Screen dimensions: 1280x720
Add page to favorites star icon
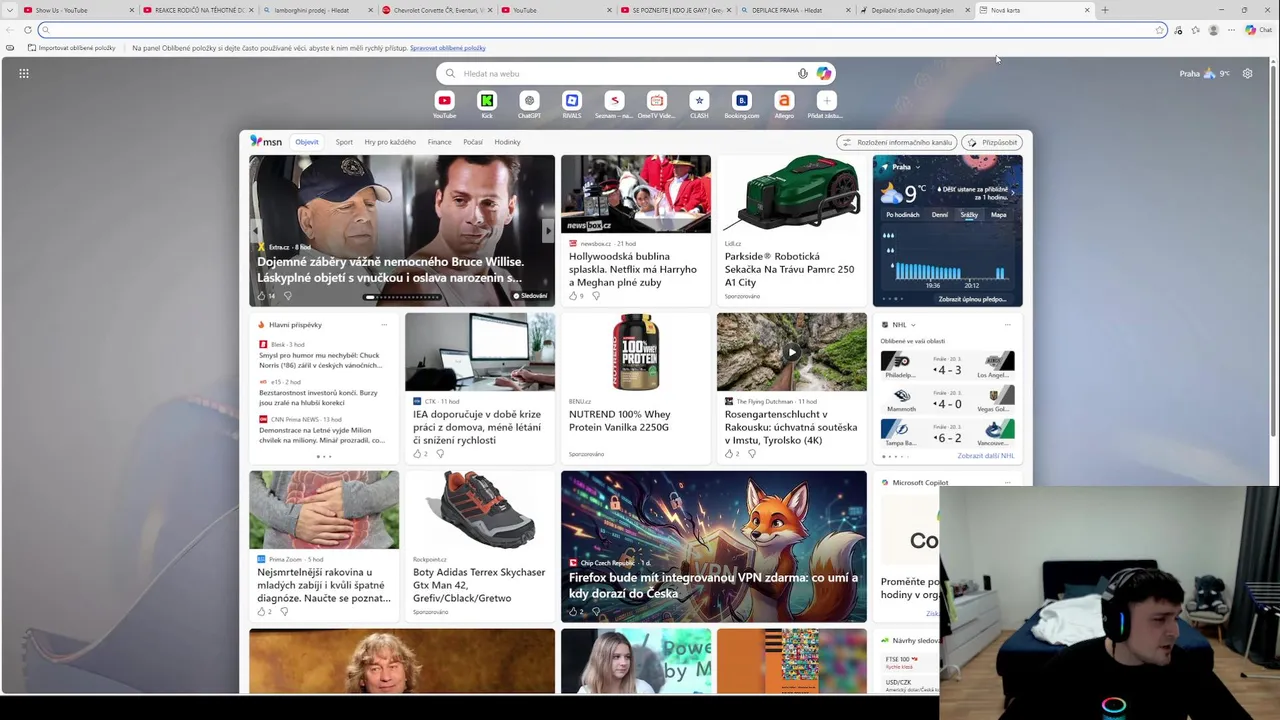pos(1159,30)
